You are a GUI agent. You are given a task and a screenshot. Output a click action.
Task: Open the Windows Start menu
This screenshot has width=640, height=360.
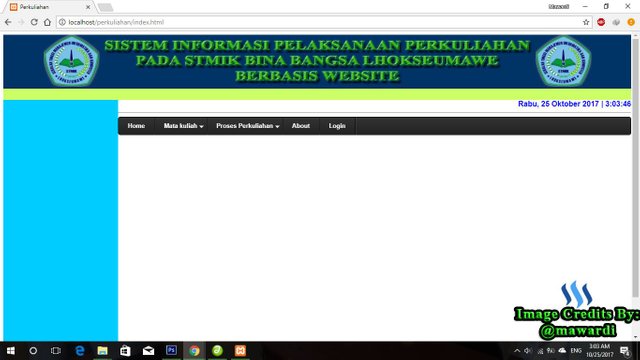(11, 351)
